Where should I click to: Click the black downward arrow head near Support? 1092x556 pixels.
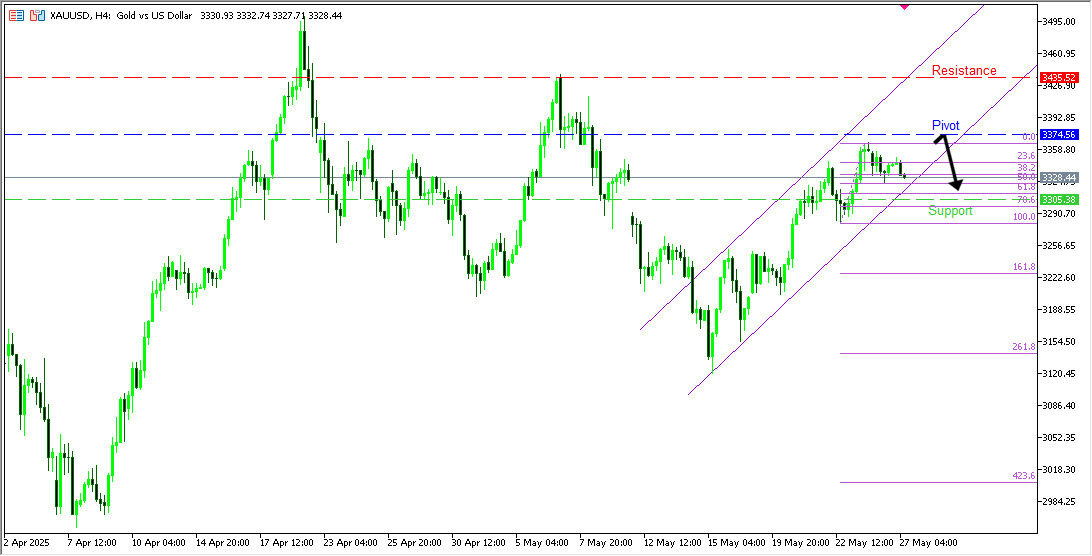click(956, 185)
